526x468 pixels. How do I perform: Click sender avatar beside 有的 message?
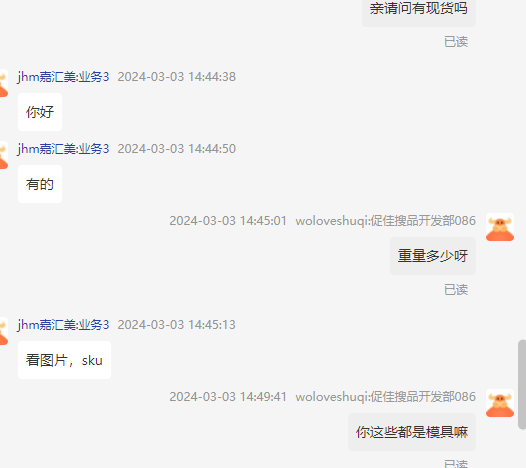click(x=4, y=155)
